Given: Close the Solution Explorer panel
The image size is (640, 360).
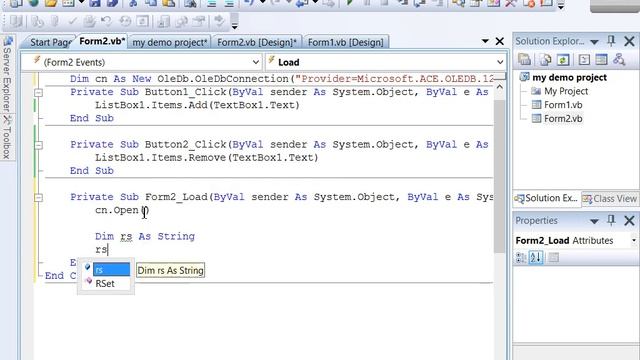Looking at the screenshot, I should [629, 41].
